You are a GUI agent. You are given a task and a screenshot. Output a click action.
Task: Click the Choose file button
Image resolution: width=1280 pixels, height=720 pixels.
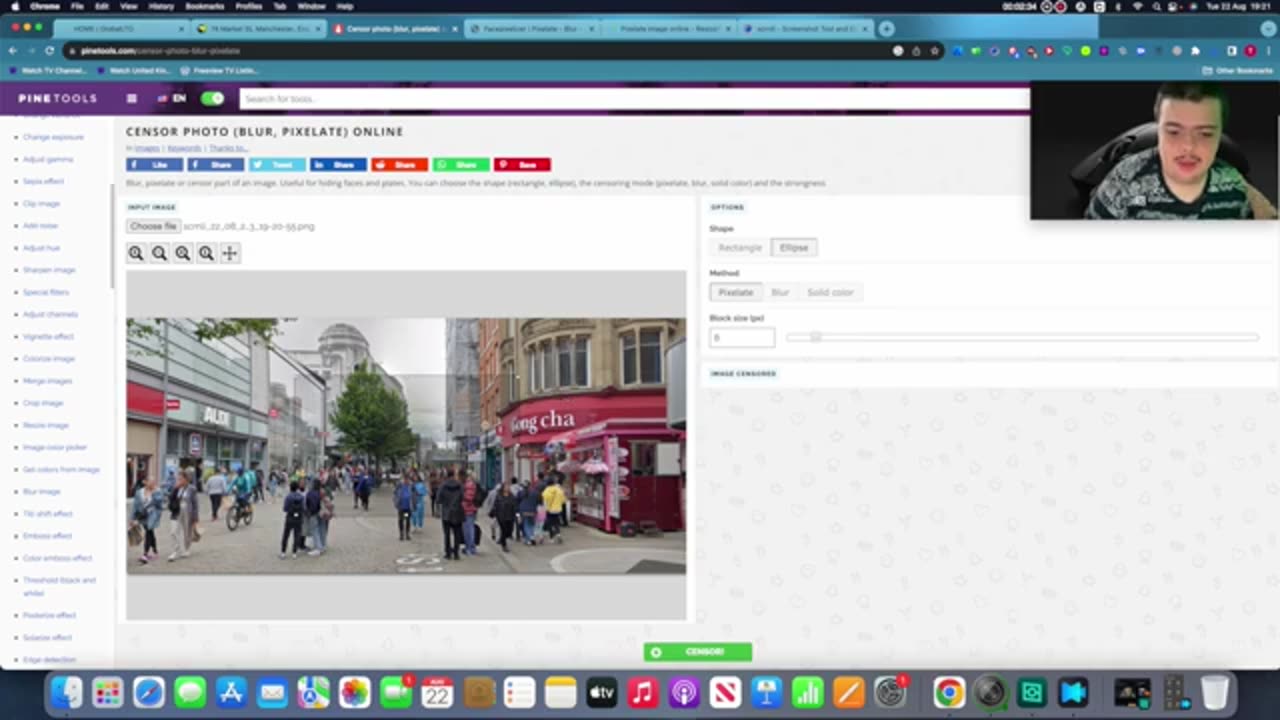pyautogui.click(x=153, y=226)
